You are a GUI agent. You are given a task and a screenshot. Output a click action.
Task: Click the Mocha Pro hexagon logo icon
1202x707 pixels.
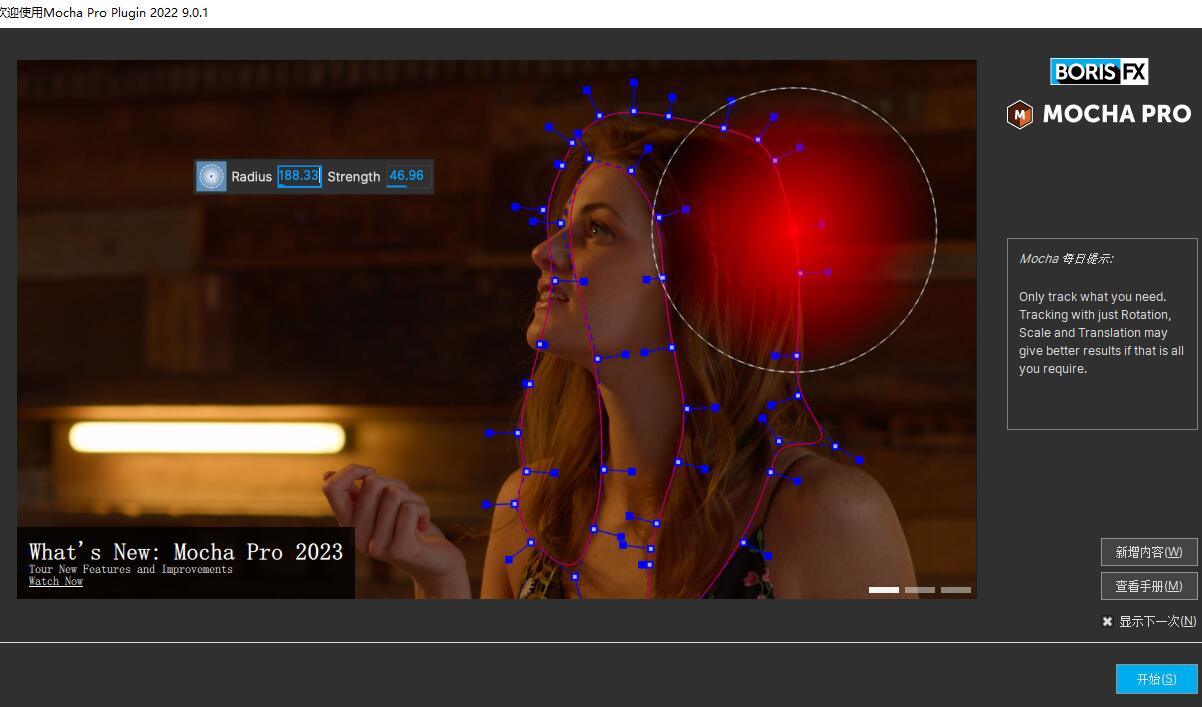tap(1020, 114)
